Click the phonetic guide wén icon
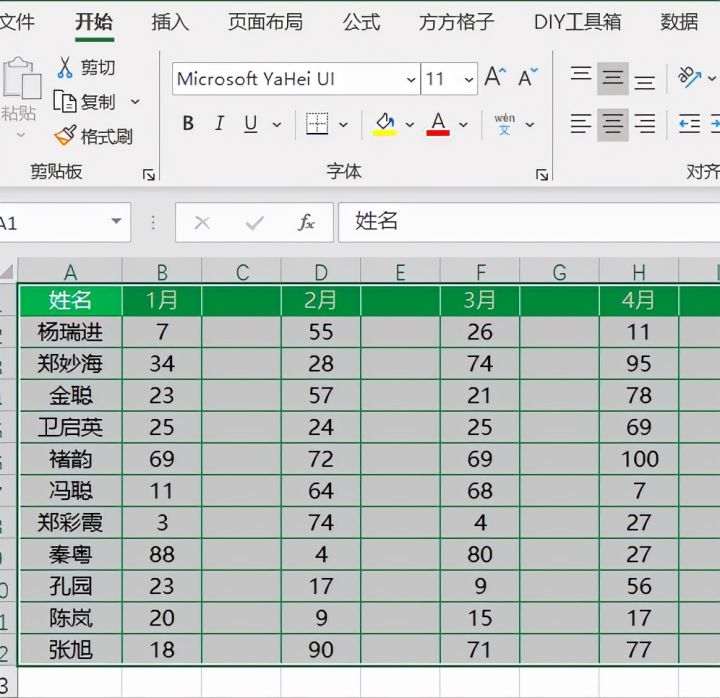 pyautogui.click(x=505, y=124)
